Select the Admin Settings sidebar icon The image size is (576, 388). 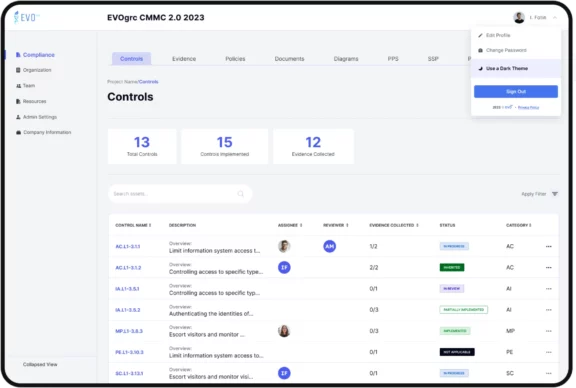[x=18, y=117]
